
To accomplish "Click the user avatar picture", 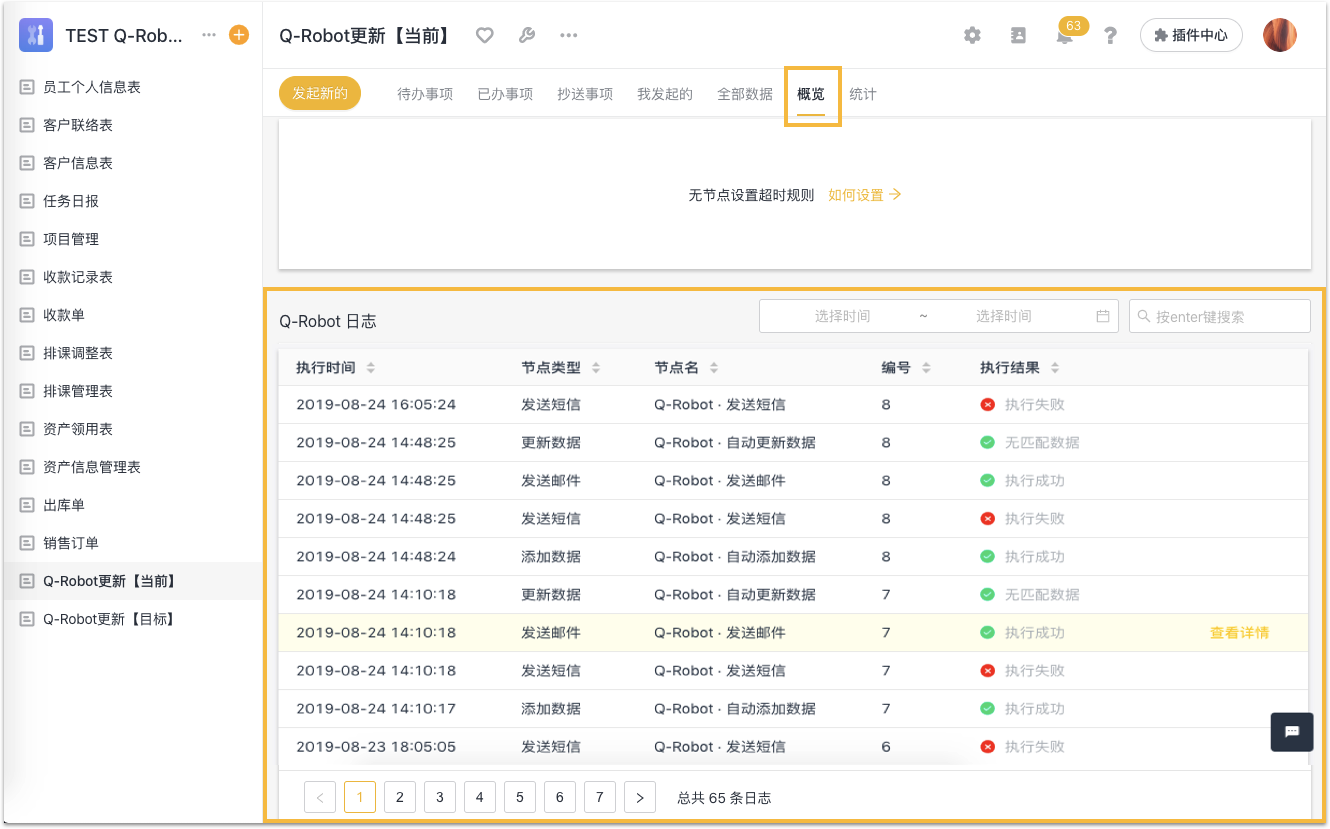I will point(1280,35).
